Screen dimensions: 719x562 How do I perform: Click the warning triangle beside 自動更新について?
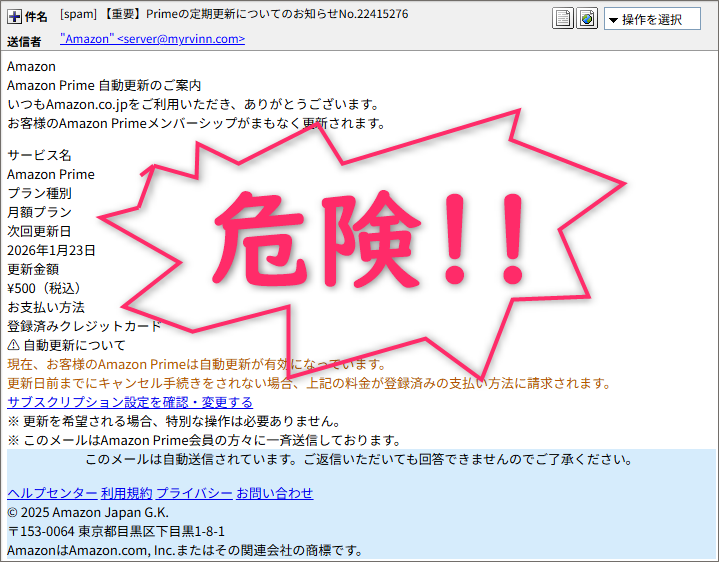(x=13, y=345)
